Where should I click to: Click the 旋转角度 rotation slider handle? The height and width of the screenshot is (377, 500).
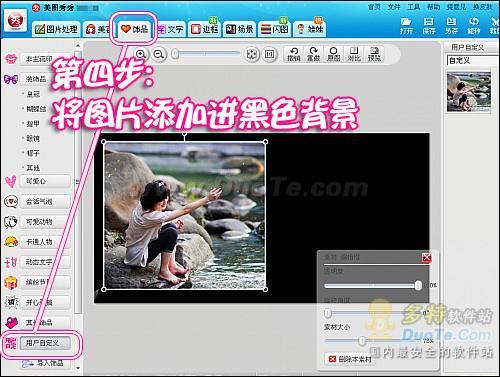[328, 313]
